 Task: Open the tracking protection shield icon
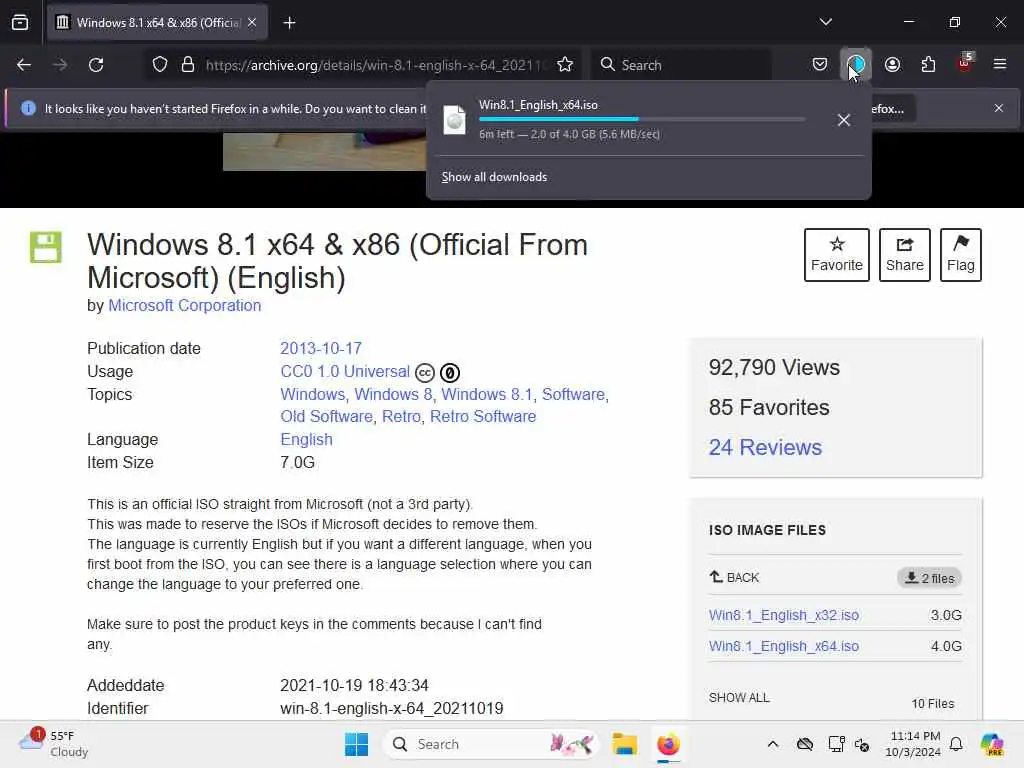160,65
